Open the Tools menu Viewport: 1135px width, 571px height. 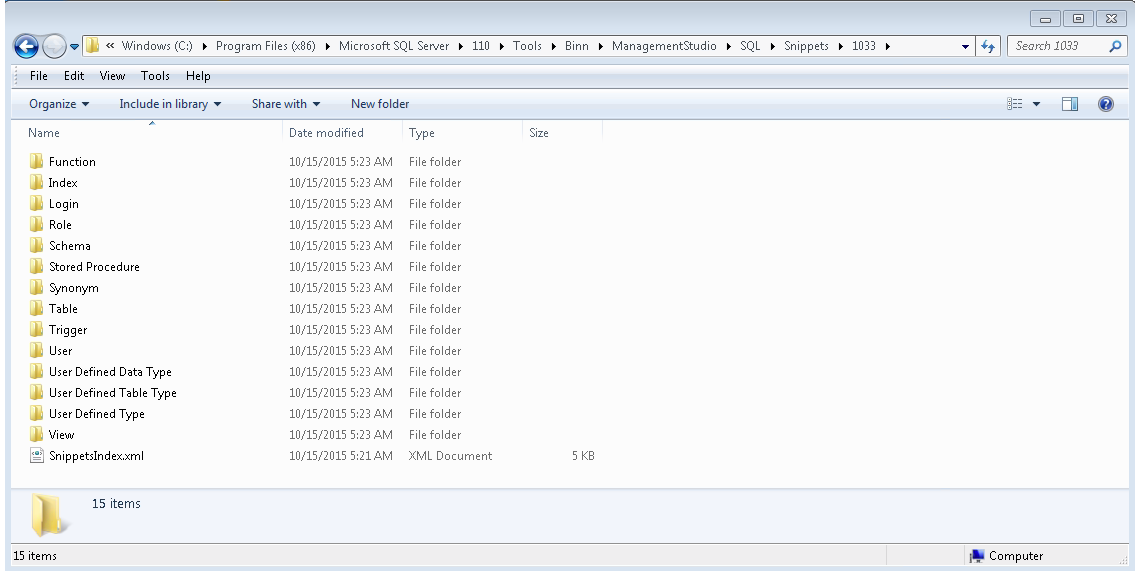[155, 76]
